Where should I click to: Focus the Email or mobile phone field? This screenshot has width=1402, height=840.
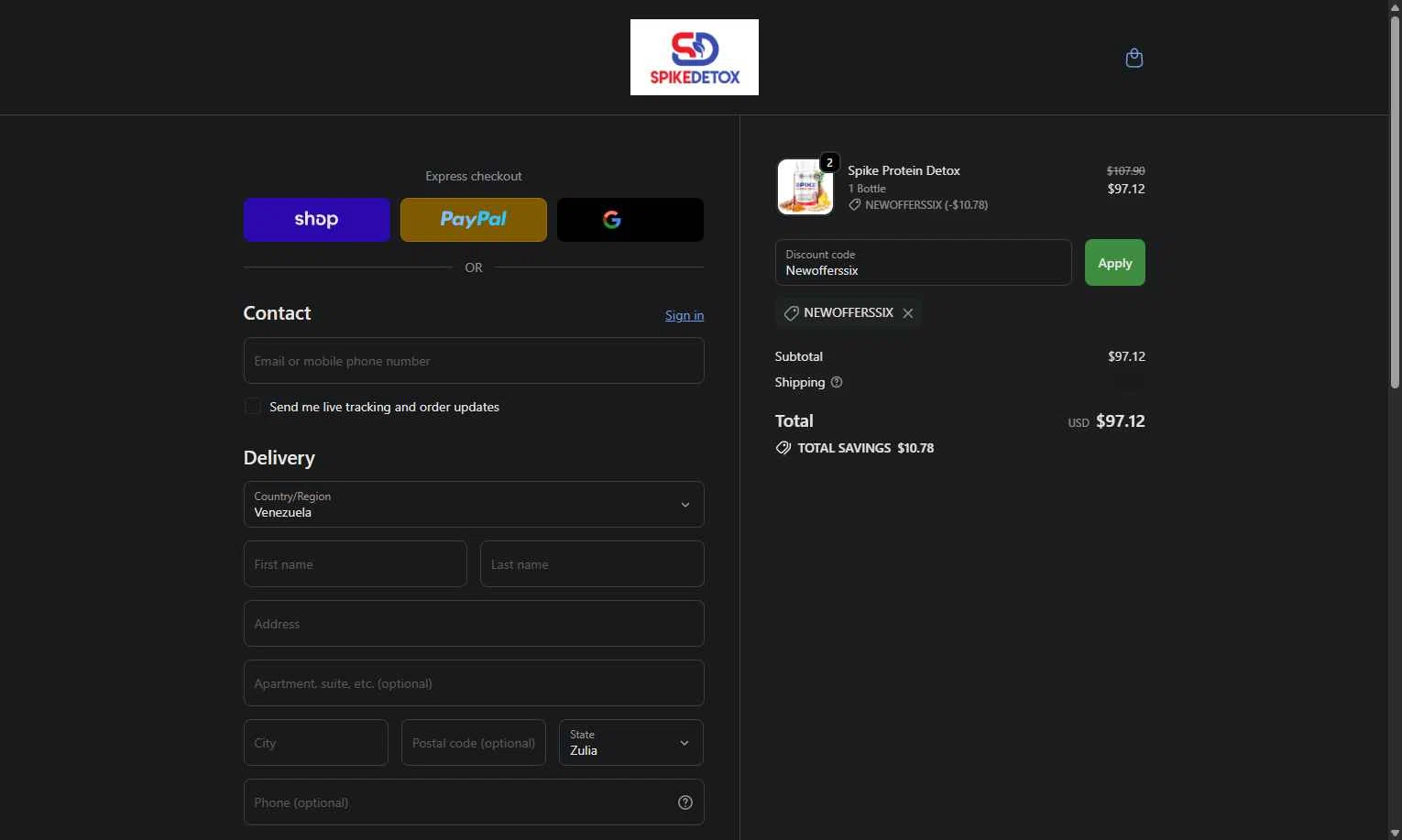click(474, 361)
